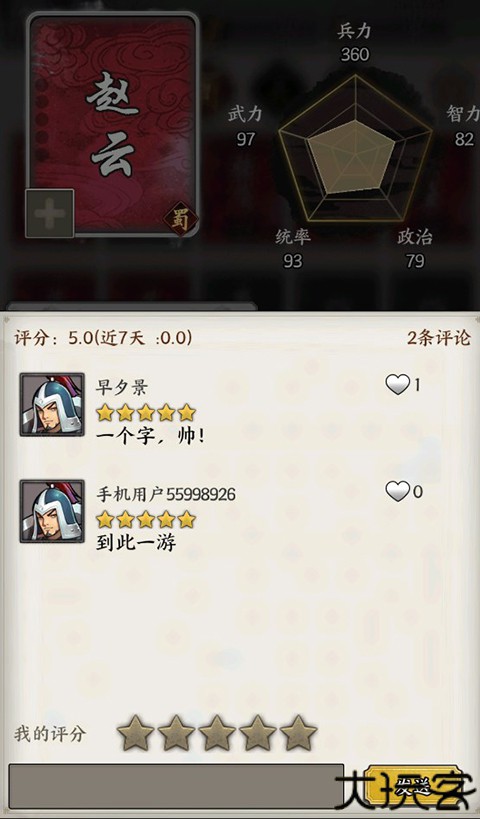This screenshot has height=819, width=480.
Task: Tap the 武力 97 stat label
Action: [245, 126]
